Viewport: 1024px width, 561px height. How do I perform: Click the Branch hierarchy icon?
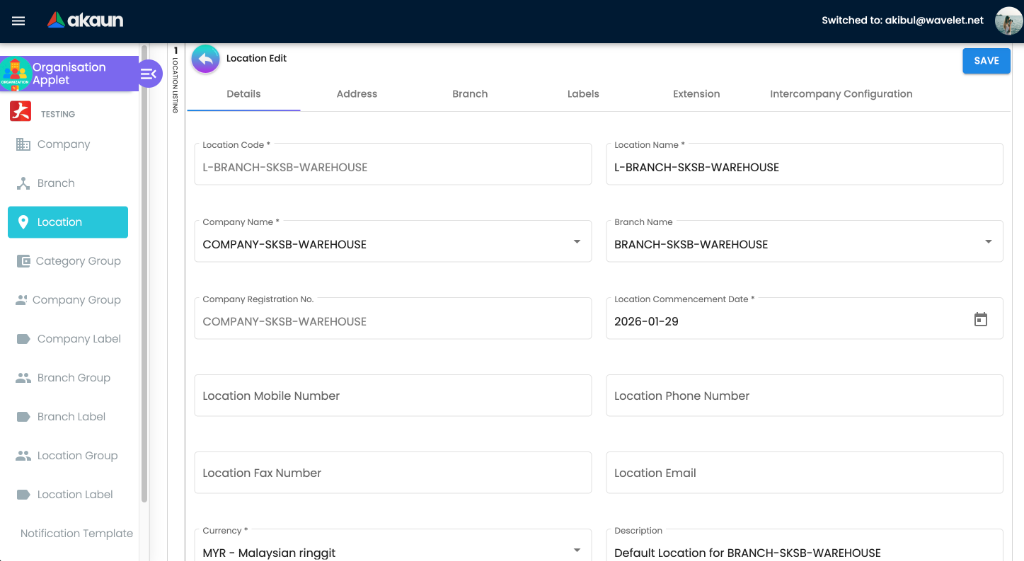click(23, 184)
